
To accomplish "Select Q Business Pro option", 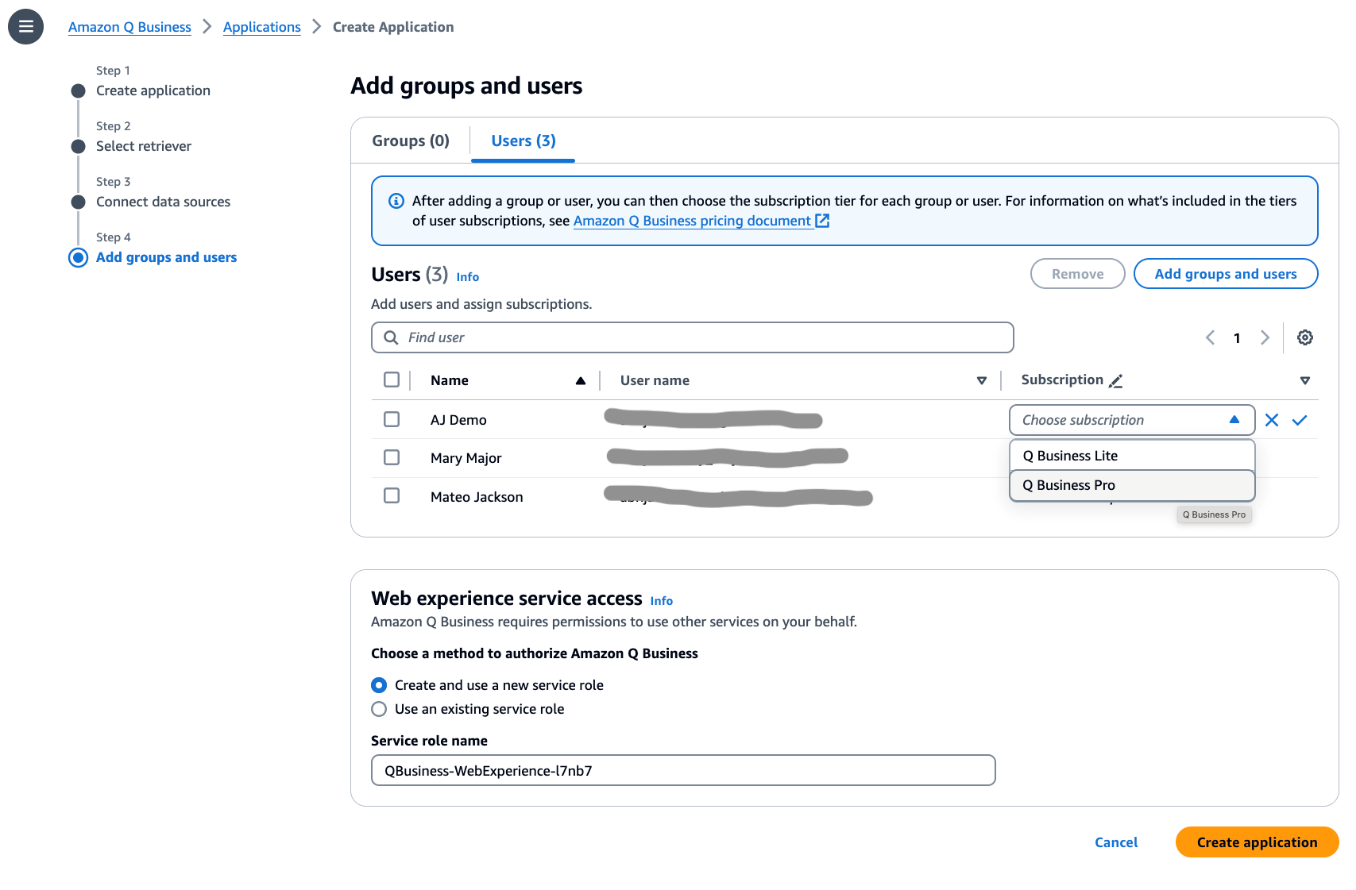I will pyautogui.click(x=1132, y=485).
